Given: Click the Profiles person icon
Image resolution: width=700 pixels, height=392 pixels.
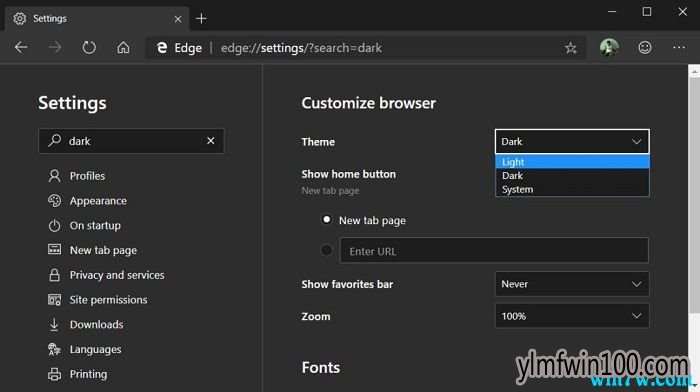Looking at the screenshot, I should coord(54,176).
